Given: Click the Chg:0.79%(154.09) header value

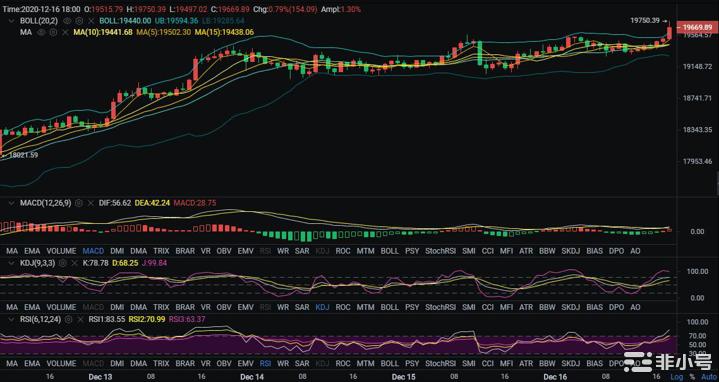Looking at the screenshot, I should click(285, 9).
